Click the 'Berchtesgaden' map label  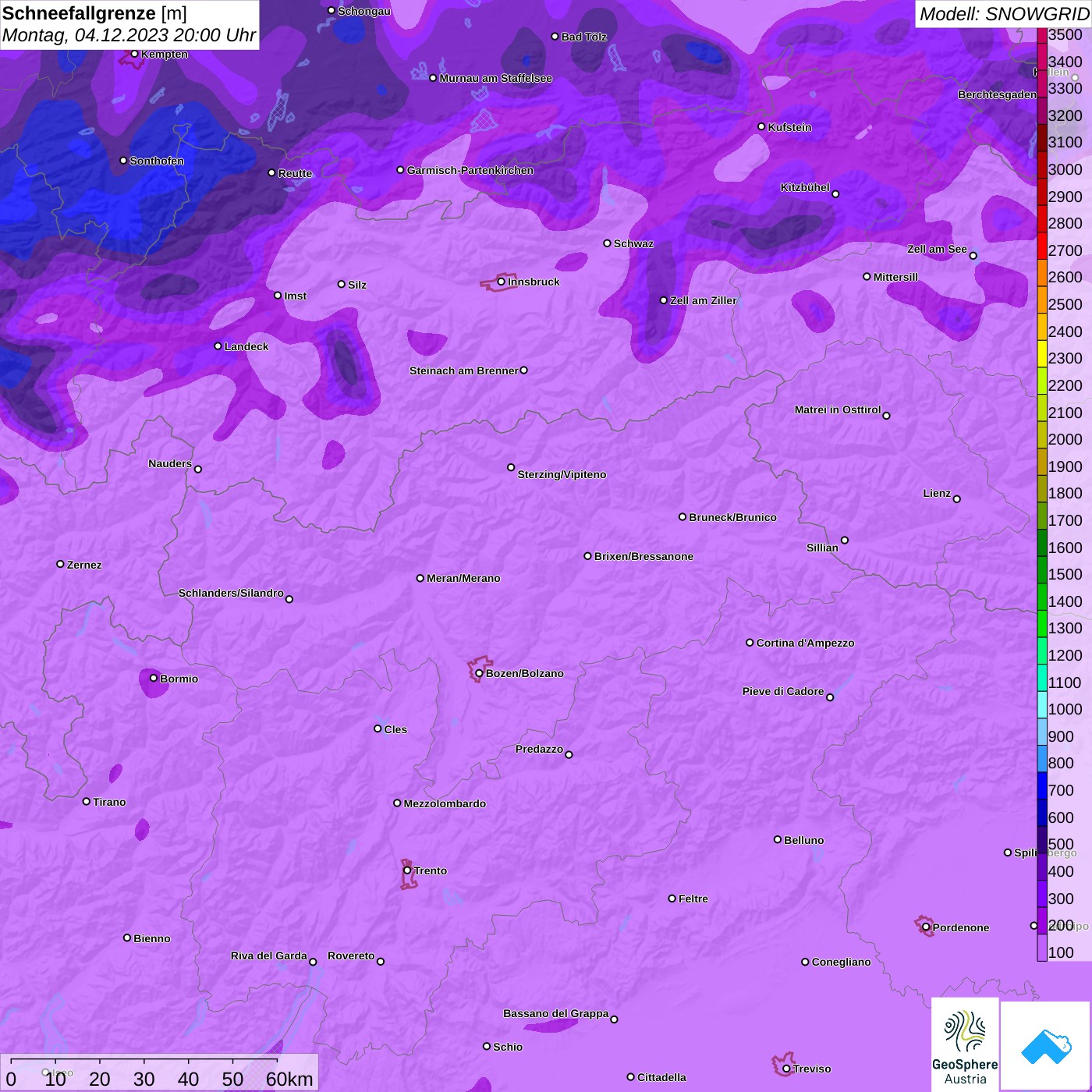coord(997,94)
